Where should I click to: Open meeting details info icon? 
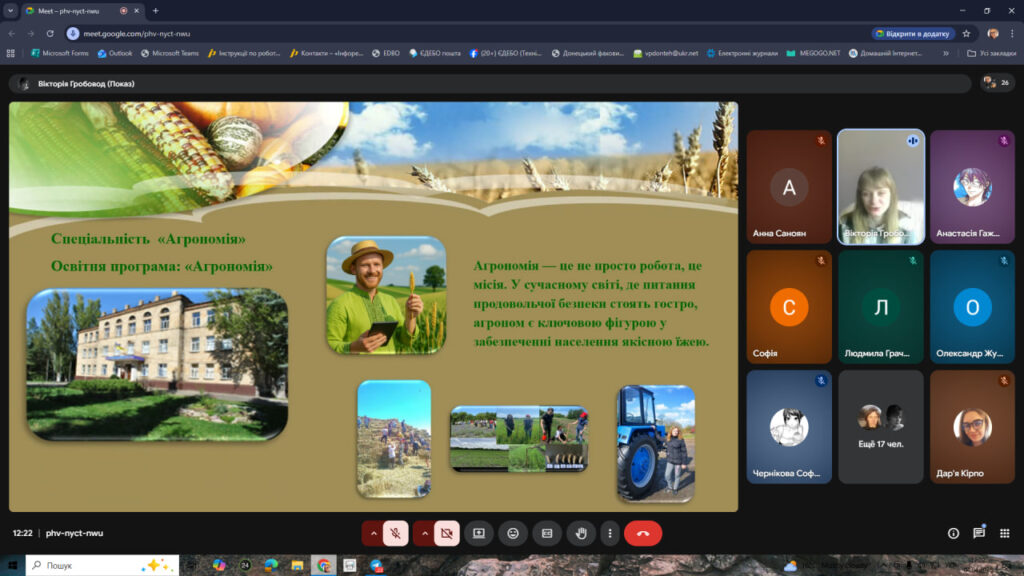953,533
